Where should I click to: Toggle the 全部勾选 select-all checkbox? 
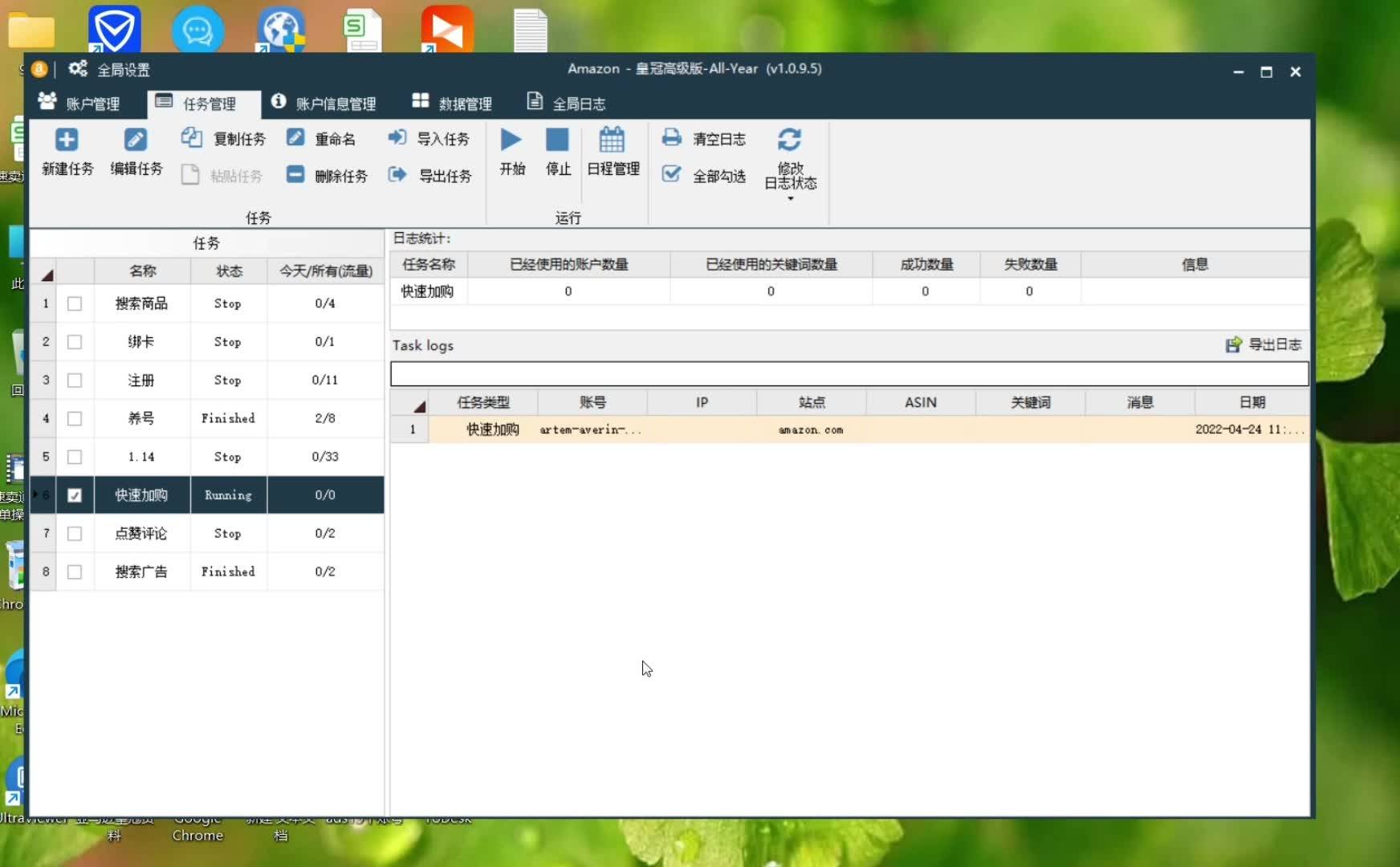[671, 174]
